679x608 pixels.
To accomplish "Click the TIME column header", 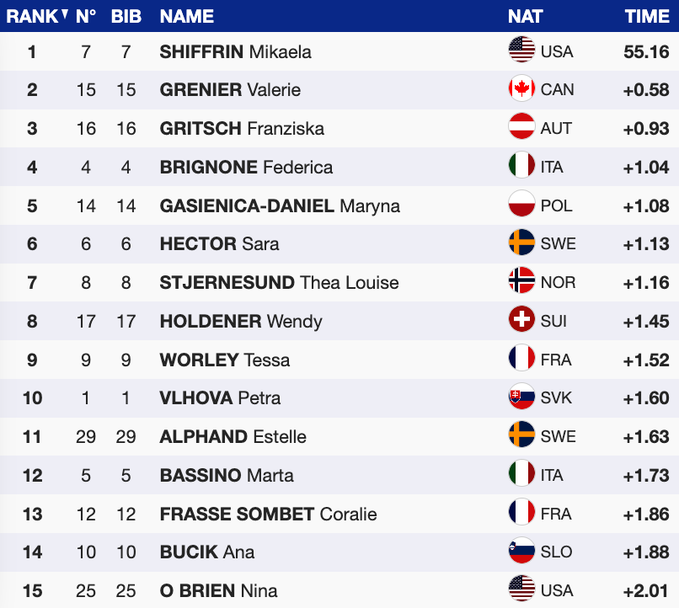I will click(646, 16).
